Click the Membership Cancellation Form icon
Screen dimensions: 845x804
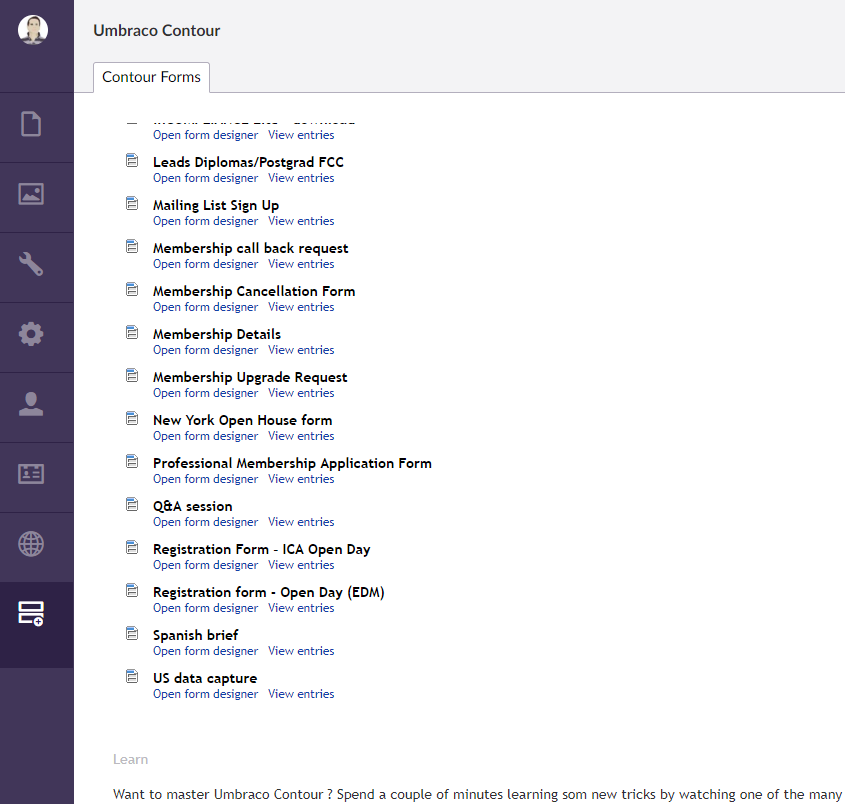(x=132, y=290)
